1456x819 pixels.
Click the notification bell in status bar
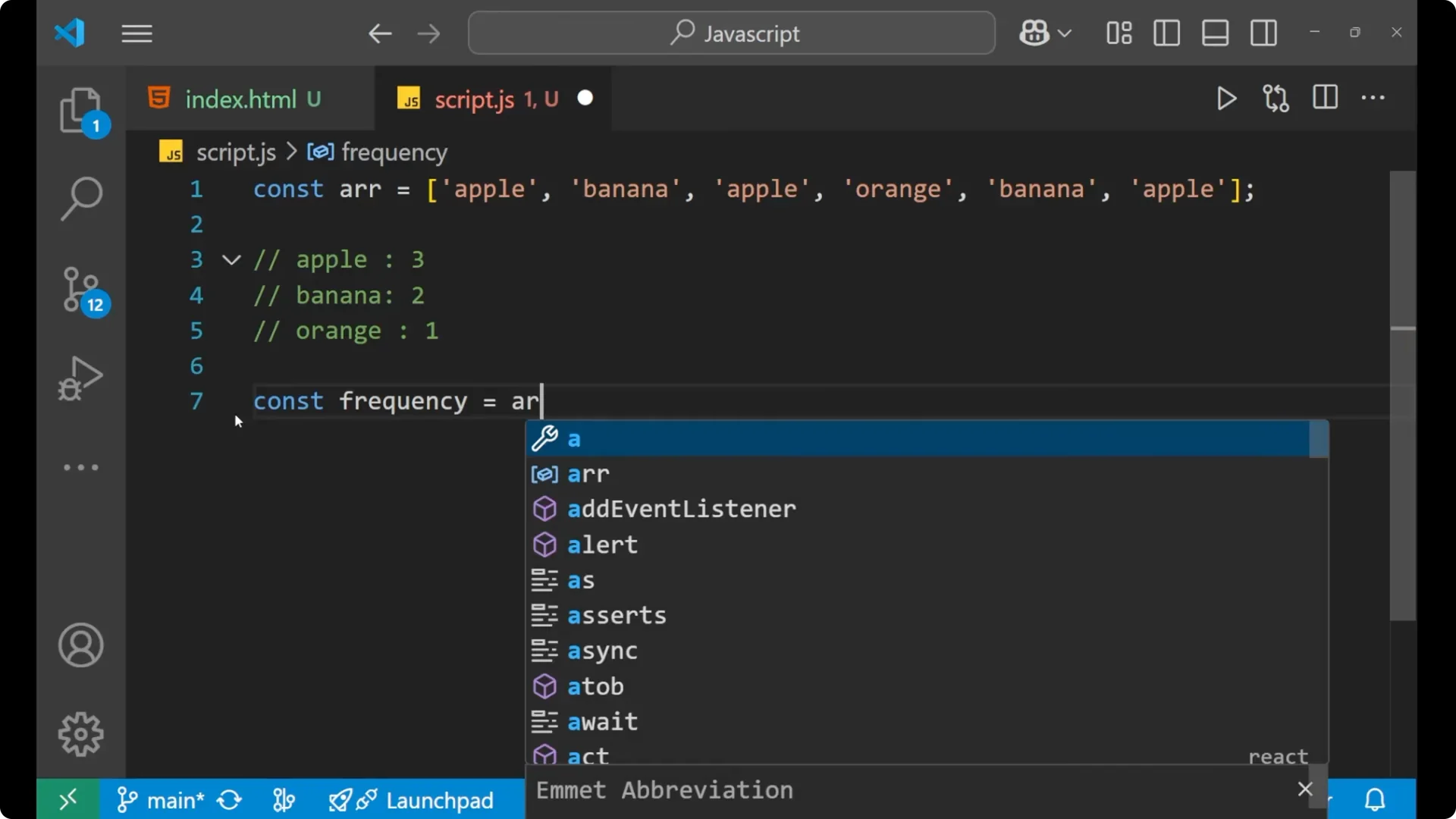click(x=1375, y=799)
